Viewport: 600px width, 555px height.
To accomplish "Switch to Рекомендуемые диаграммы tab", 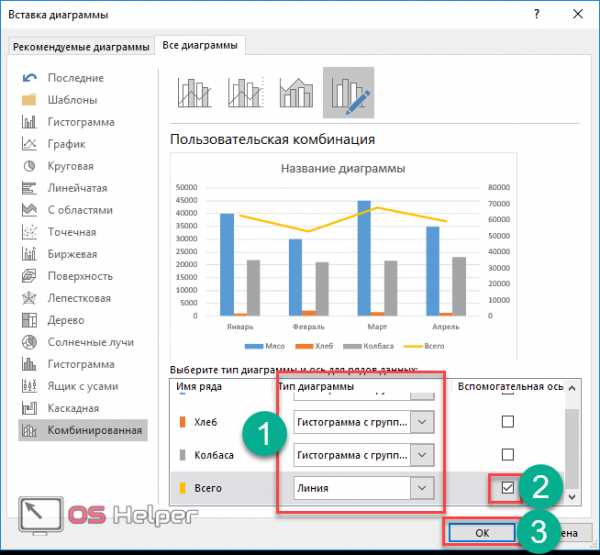I will (x=81, y=47).
